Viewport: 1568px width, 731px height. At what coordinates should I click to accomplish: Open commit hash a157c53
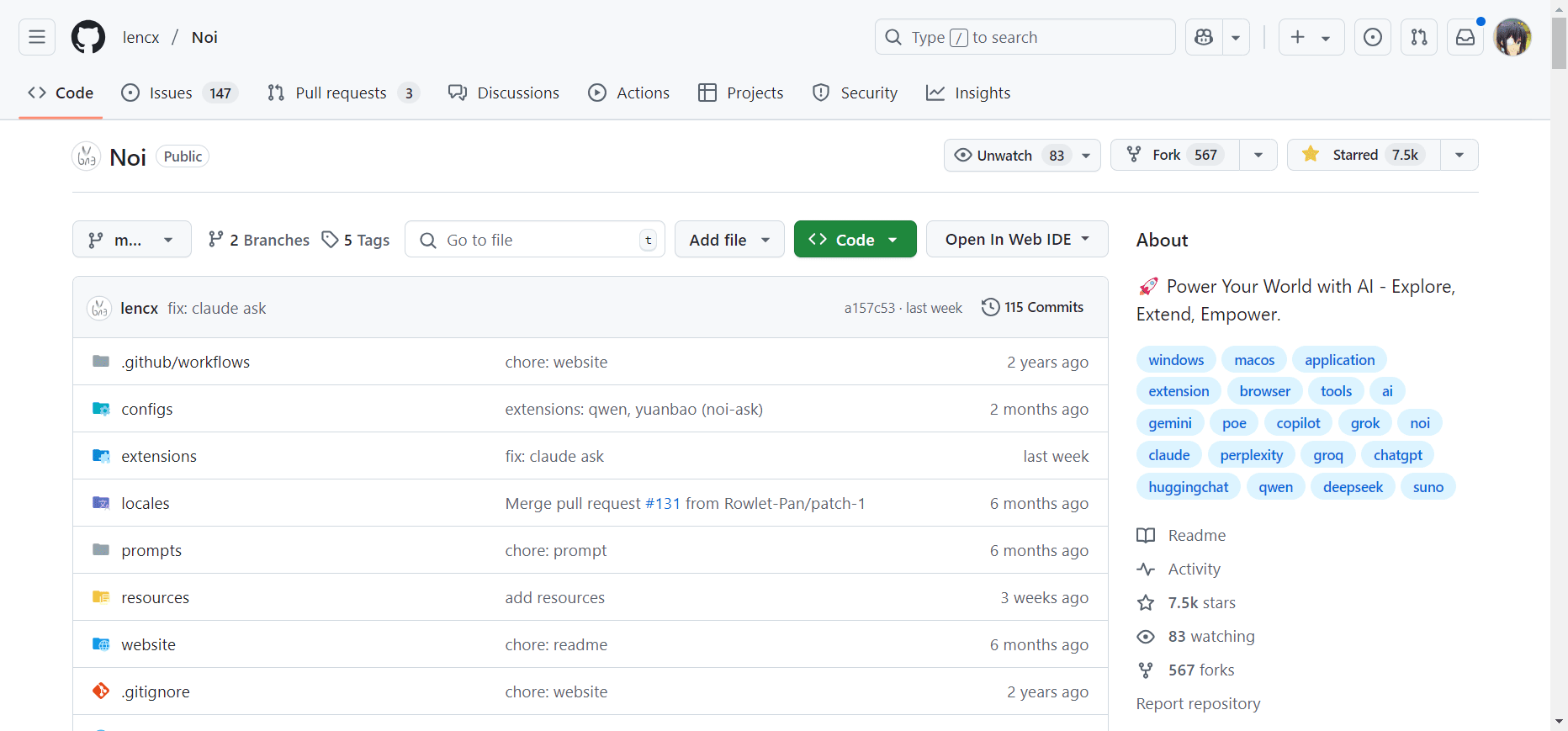(869, 308)
